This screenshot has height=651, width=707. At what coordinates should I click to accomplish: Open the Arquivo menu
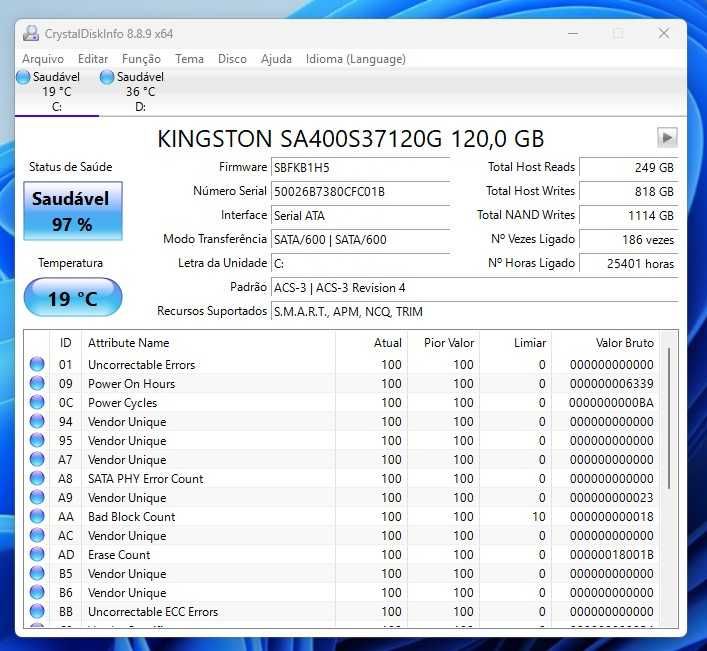point(43,59)
